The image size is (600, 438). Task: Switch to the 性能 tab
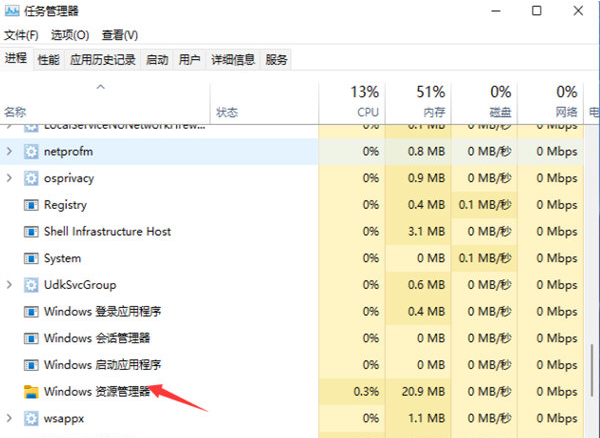click(49, 60)
